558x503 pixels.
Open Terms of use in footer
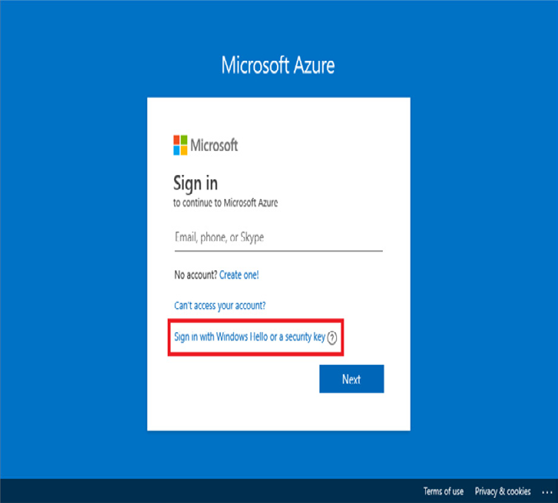(443, 491)
